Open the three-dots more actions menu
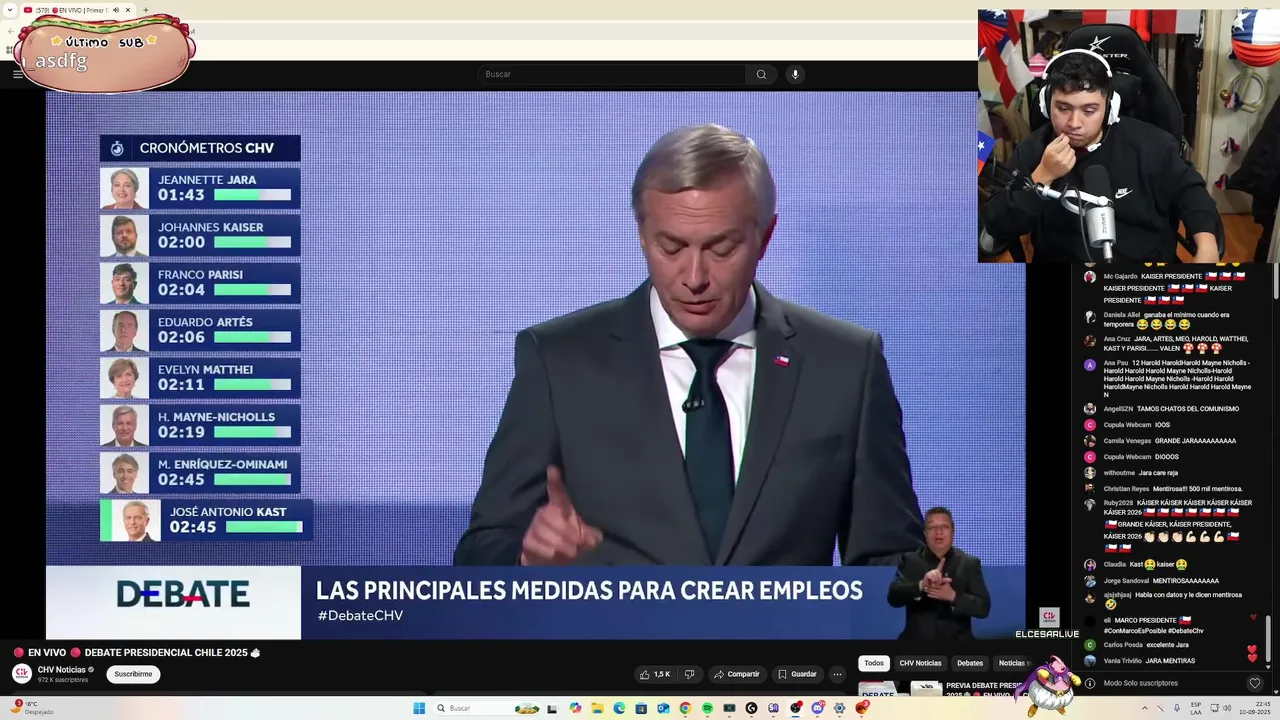The height and width of the screenshot is (720, 1280). pyautogui.click(x=837, y=674)
